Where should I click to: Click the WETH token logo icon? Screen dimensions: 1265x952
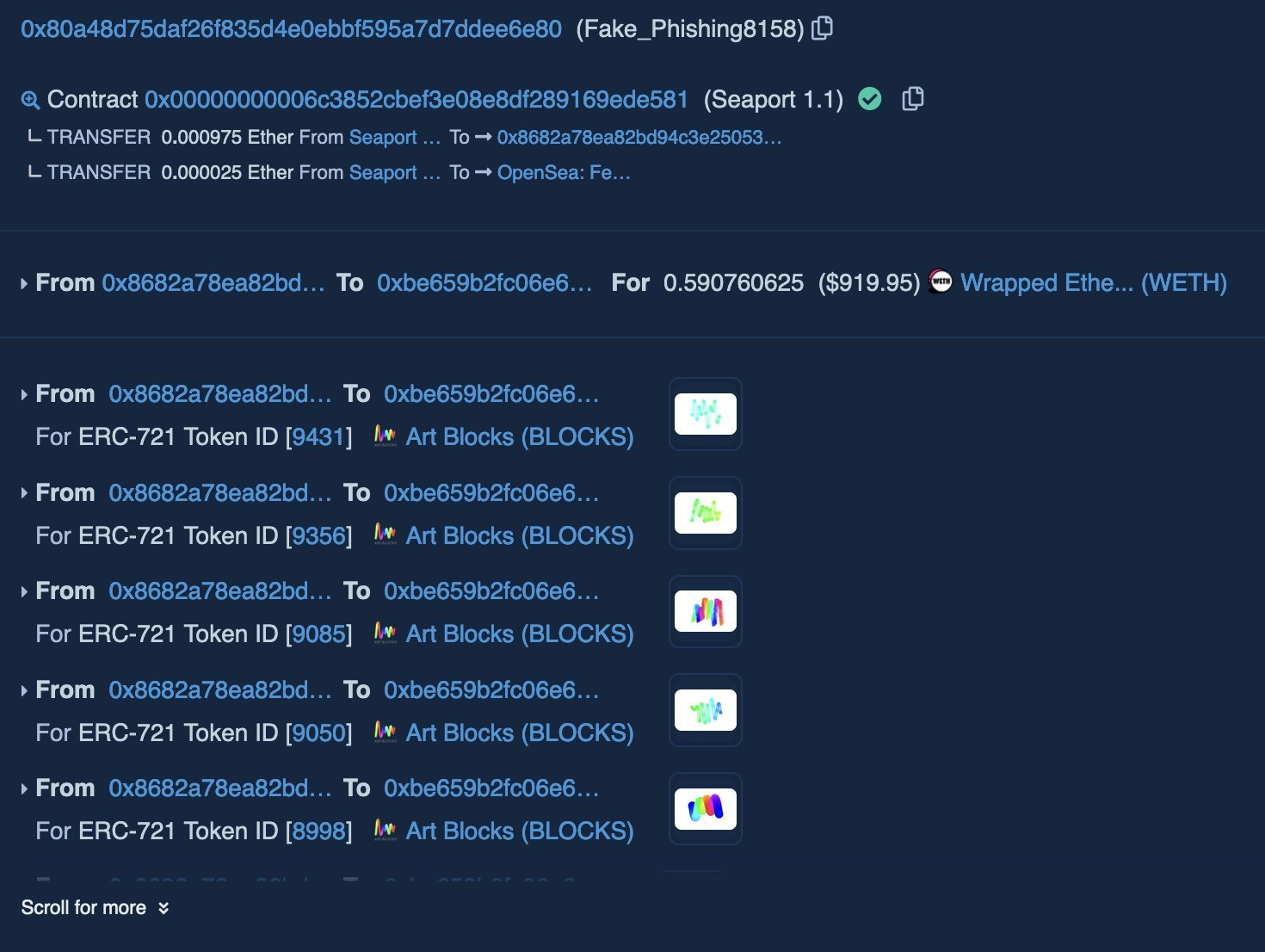coord(941,281)
